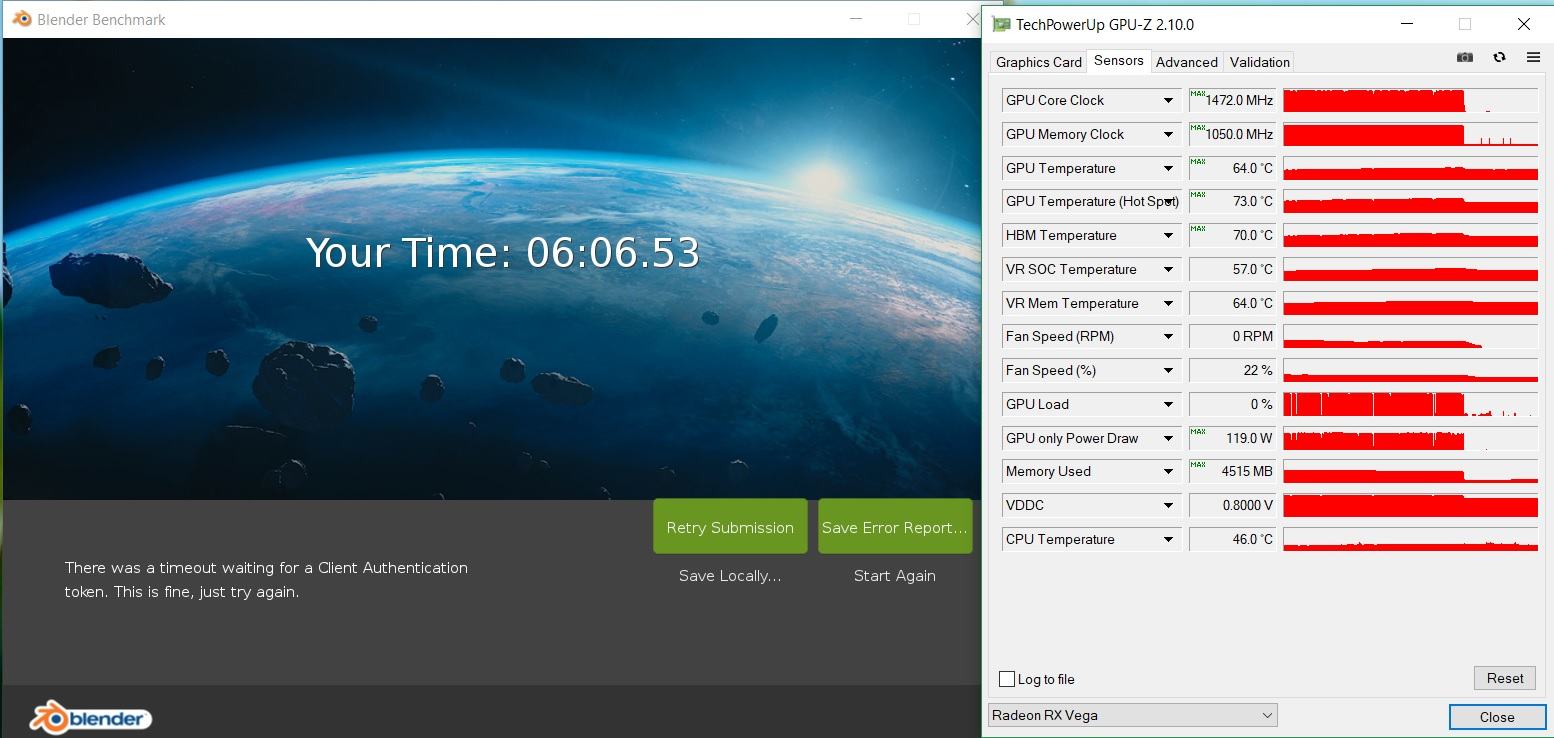This screenshot has width=1554, height=738.
Task: Take a GPU-Z screenshot with camera icon
Action: coord(1465,58)
